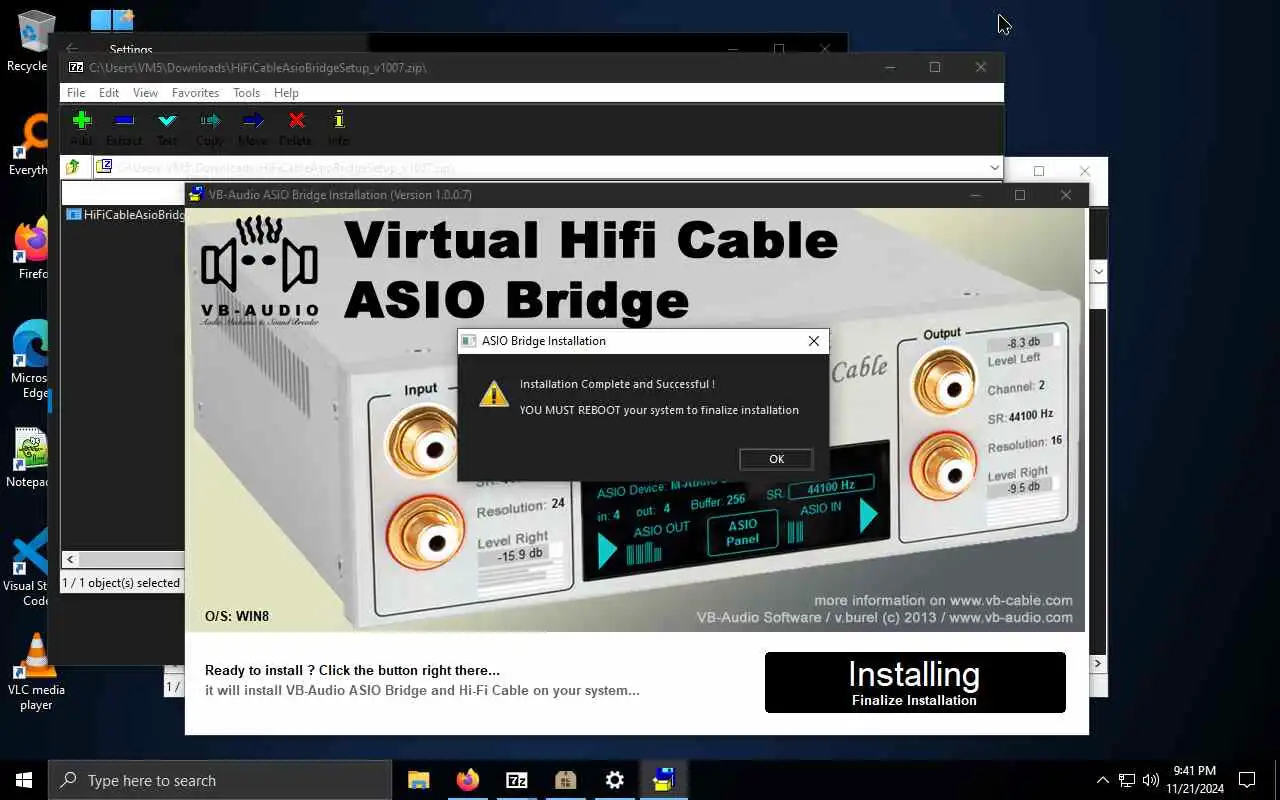Click the 7-Zip up-folder arrow icon
Screen dimensions: 1280x800
(73, 168)
